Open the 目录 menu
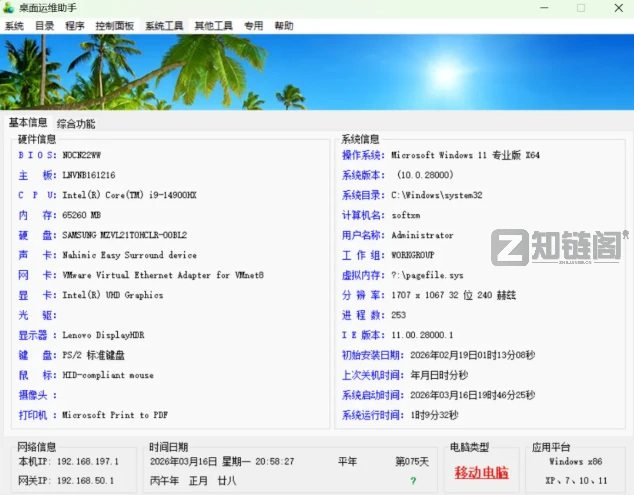Image resolution: width=634 pixels, height=495 pixels. [44, 26]
